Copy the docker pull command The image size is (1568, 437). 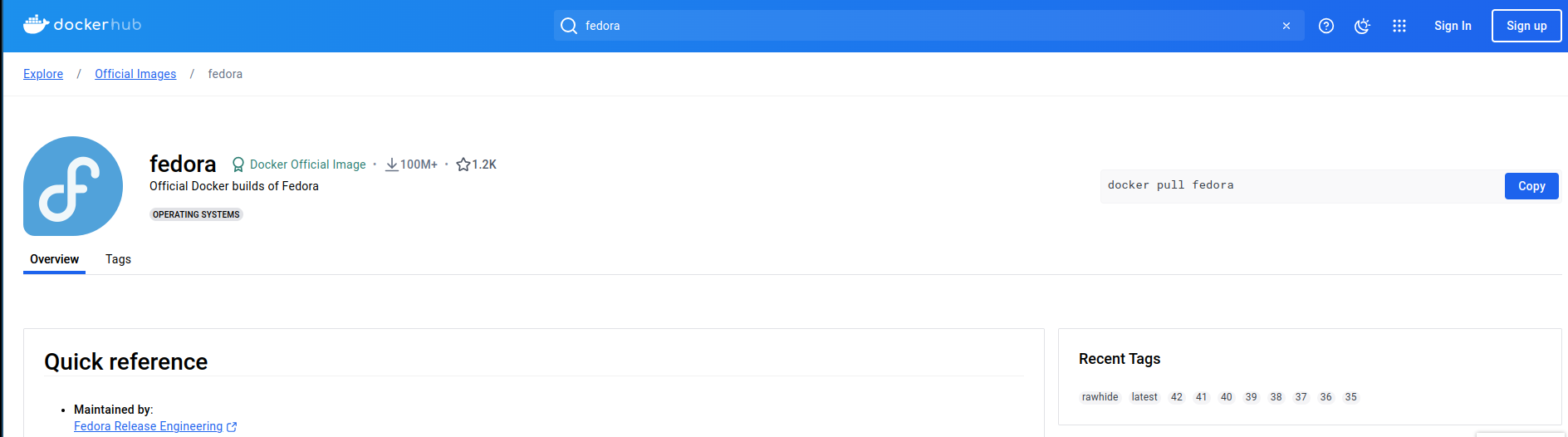tap(1531, 186)
